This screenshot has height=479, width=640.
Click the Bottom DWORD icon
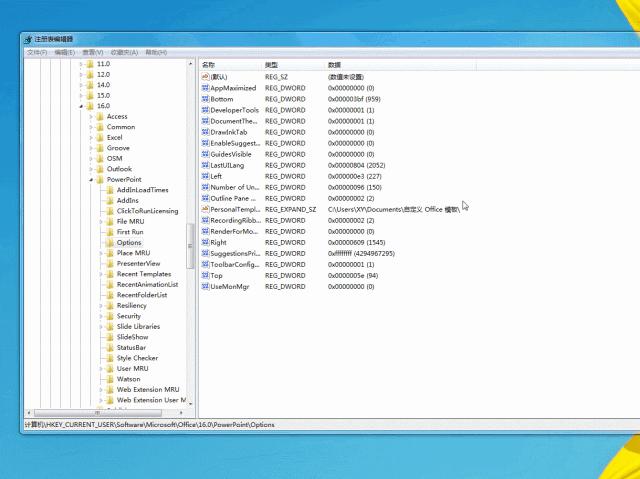pyautogui.click(x=205, y=99)
